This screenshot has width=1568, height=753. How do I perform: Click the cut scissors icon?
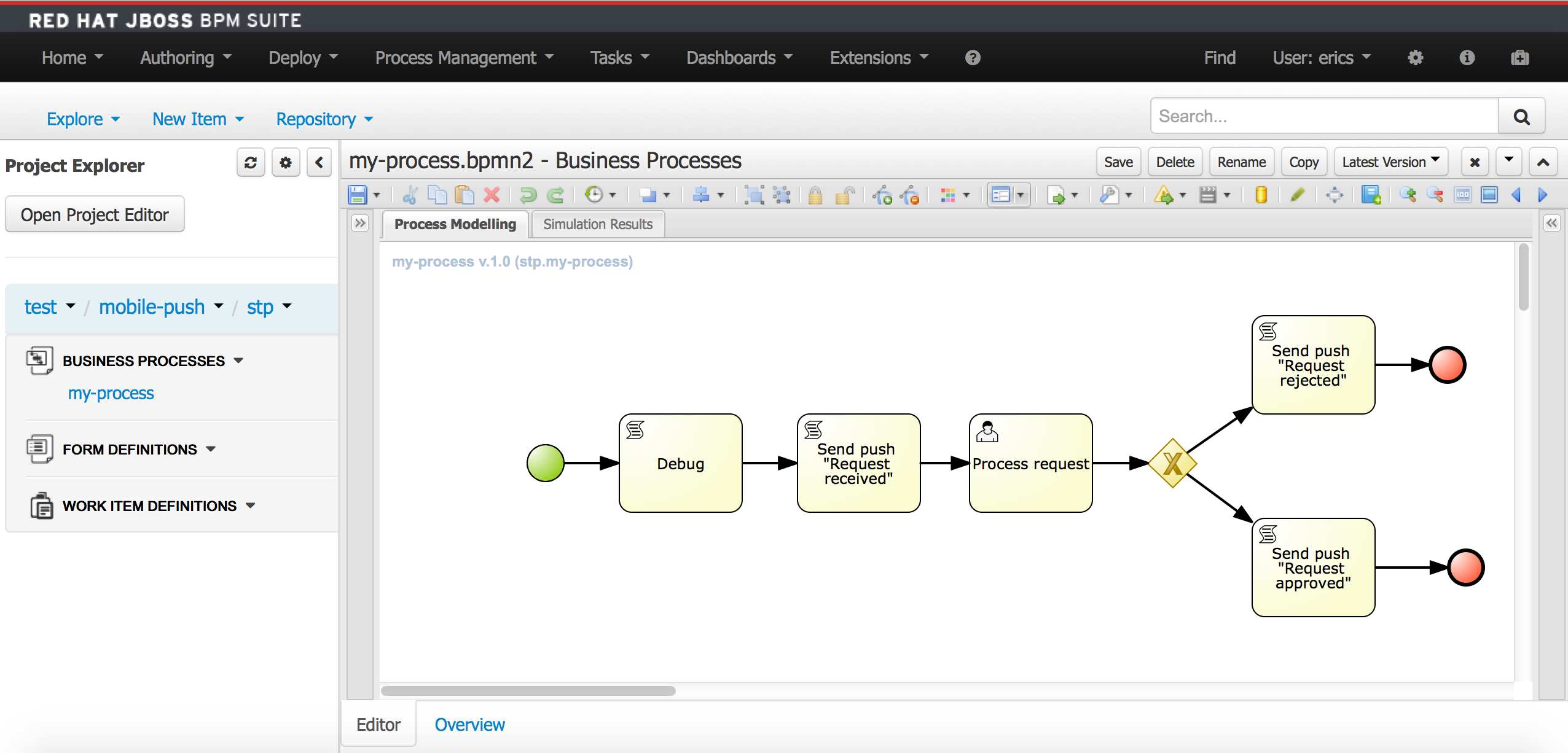pos(410,195)
